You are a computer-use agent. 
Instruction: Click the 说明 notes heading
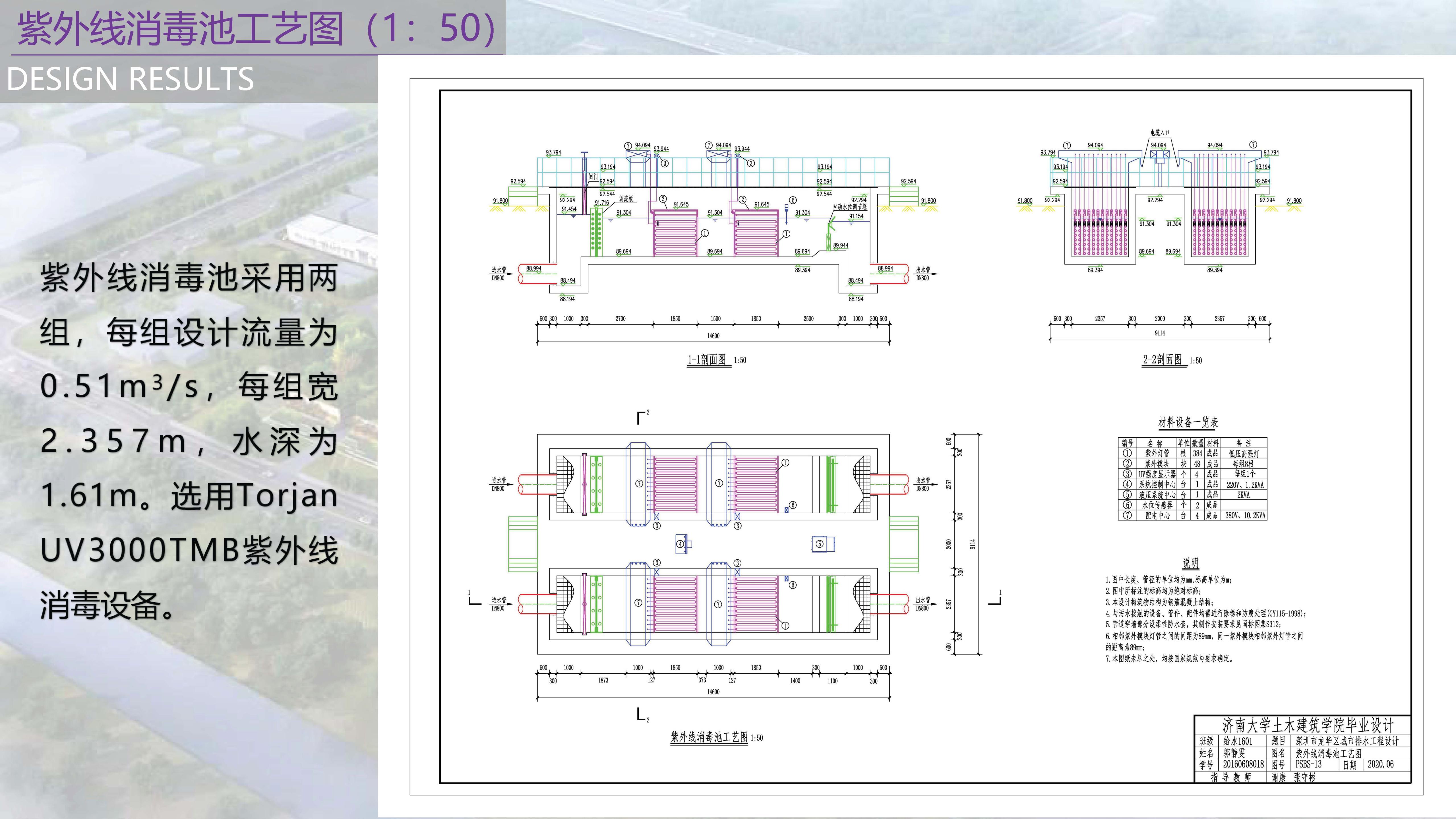pos(1190,563)
